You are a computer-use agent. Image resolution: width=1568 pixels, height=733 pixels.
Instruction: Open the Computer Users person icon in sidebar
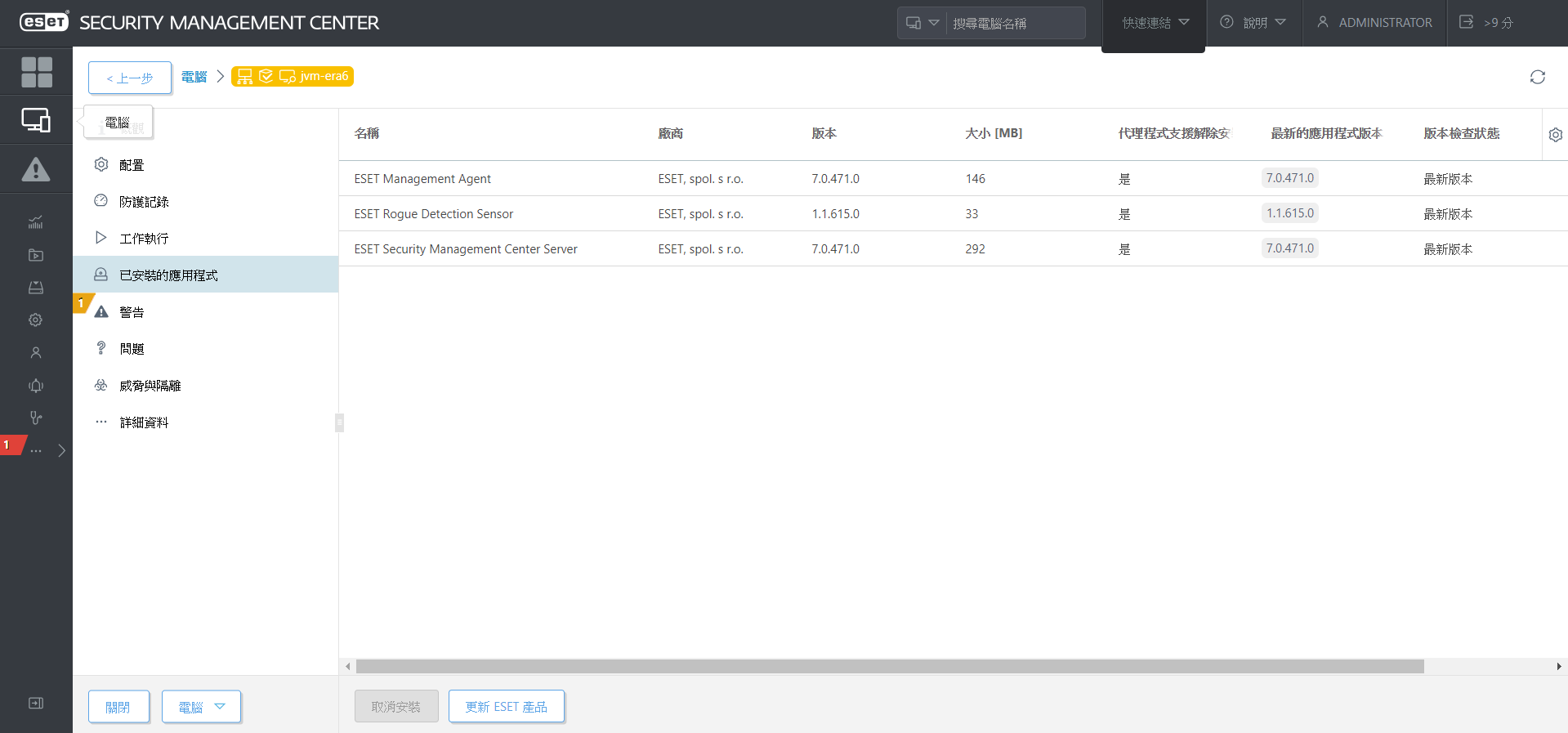pyautogui.click(x=36, y=353)
